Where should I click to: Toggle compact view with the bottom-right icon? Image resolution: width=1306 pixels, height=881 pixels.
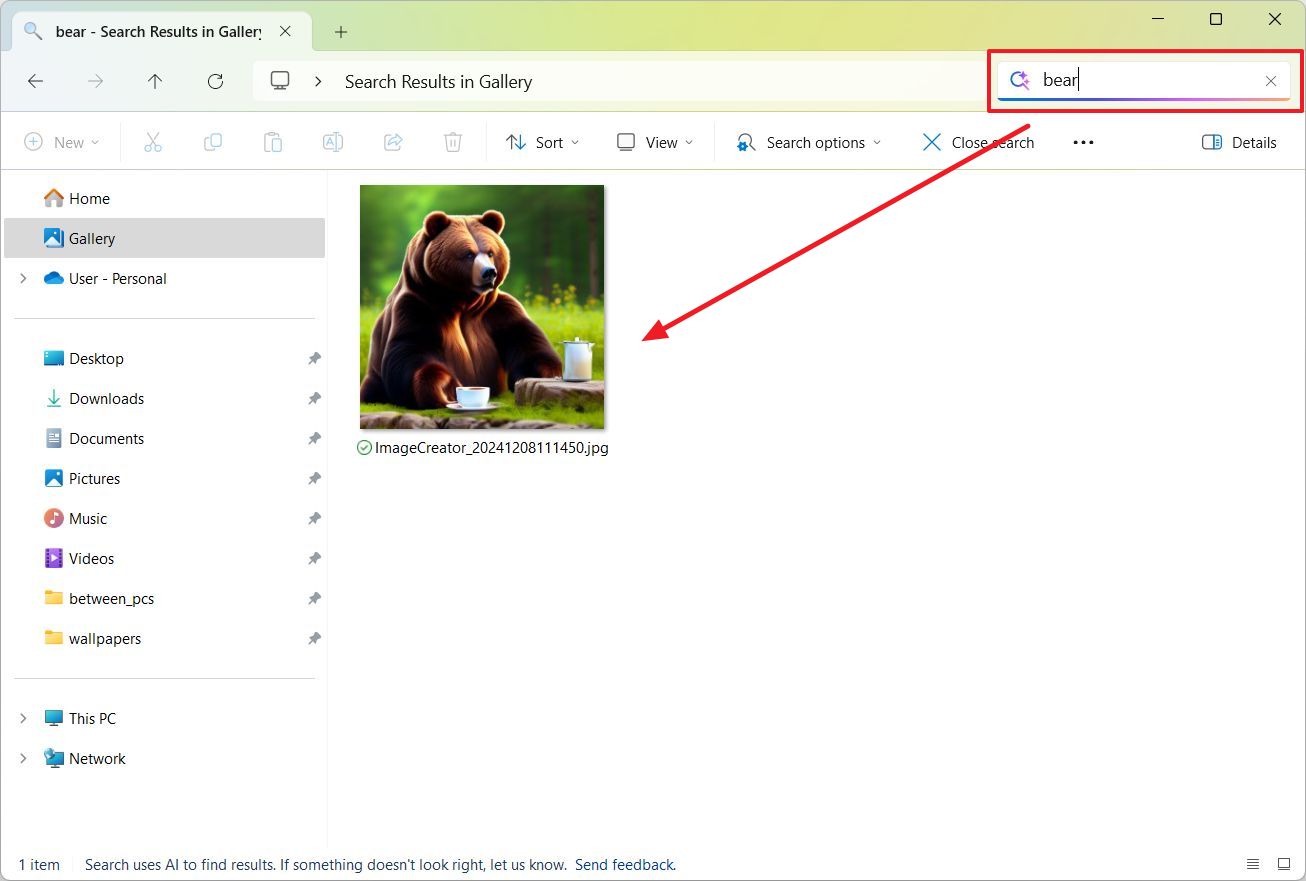[1283, 863]
